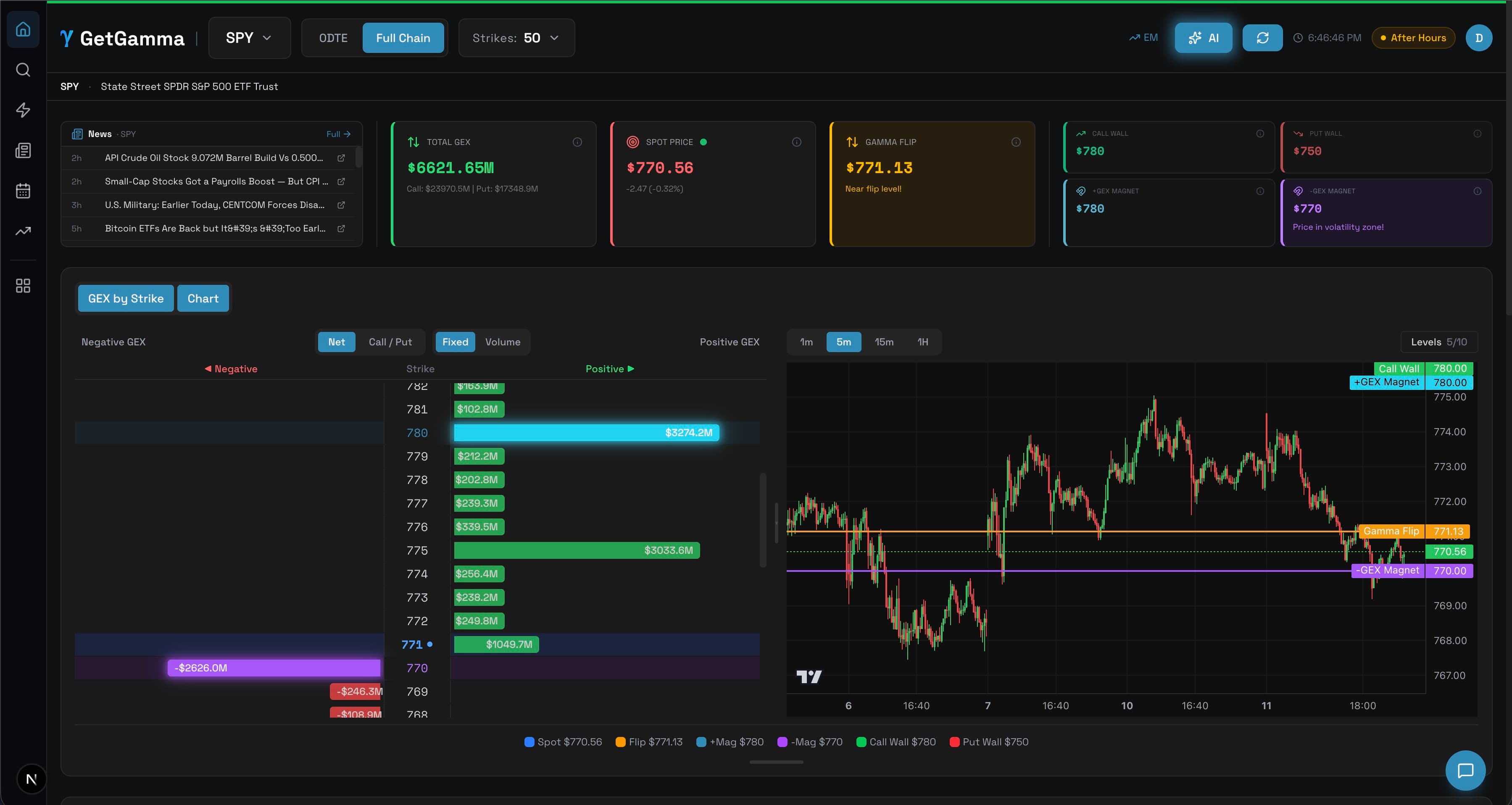The image size is (1512, 805).
Task: Click the 770 strike -$2626.0M bar
Action: click(x=274, y=668)
